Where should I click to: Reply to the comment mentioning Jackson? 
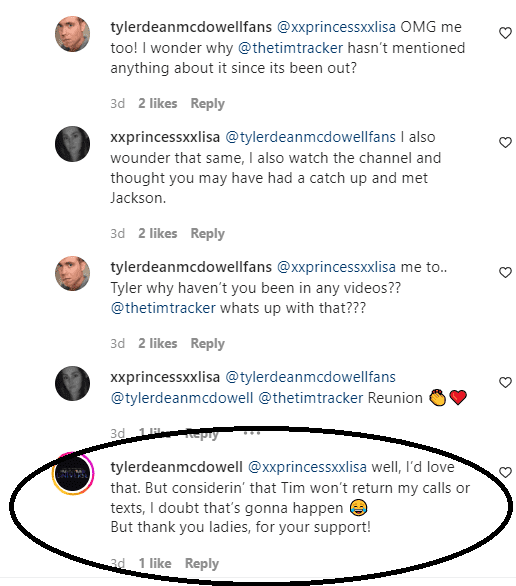pyautogui.click(x=208, y=234)
